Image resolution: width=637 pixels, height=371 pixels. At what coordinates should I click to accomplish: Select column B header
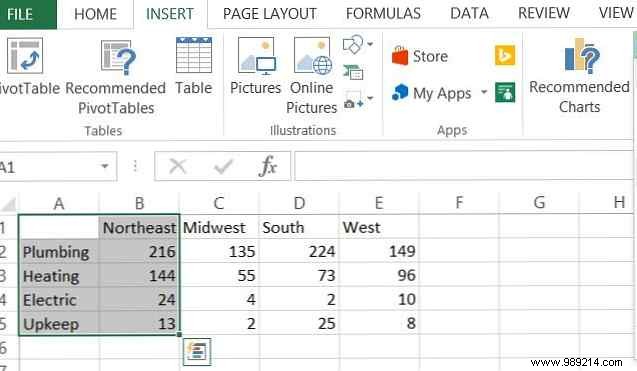point(139,203)
